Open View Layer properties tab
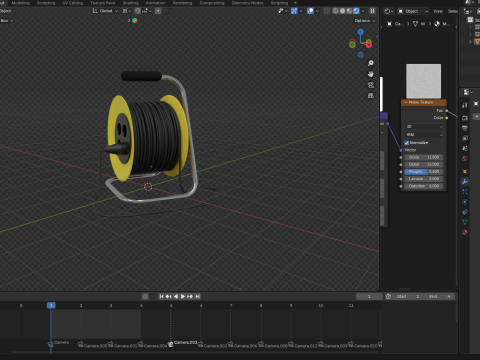 pyautogui.click(x=465, y=138)
